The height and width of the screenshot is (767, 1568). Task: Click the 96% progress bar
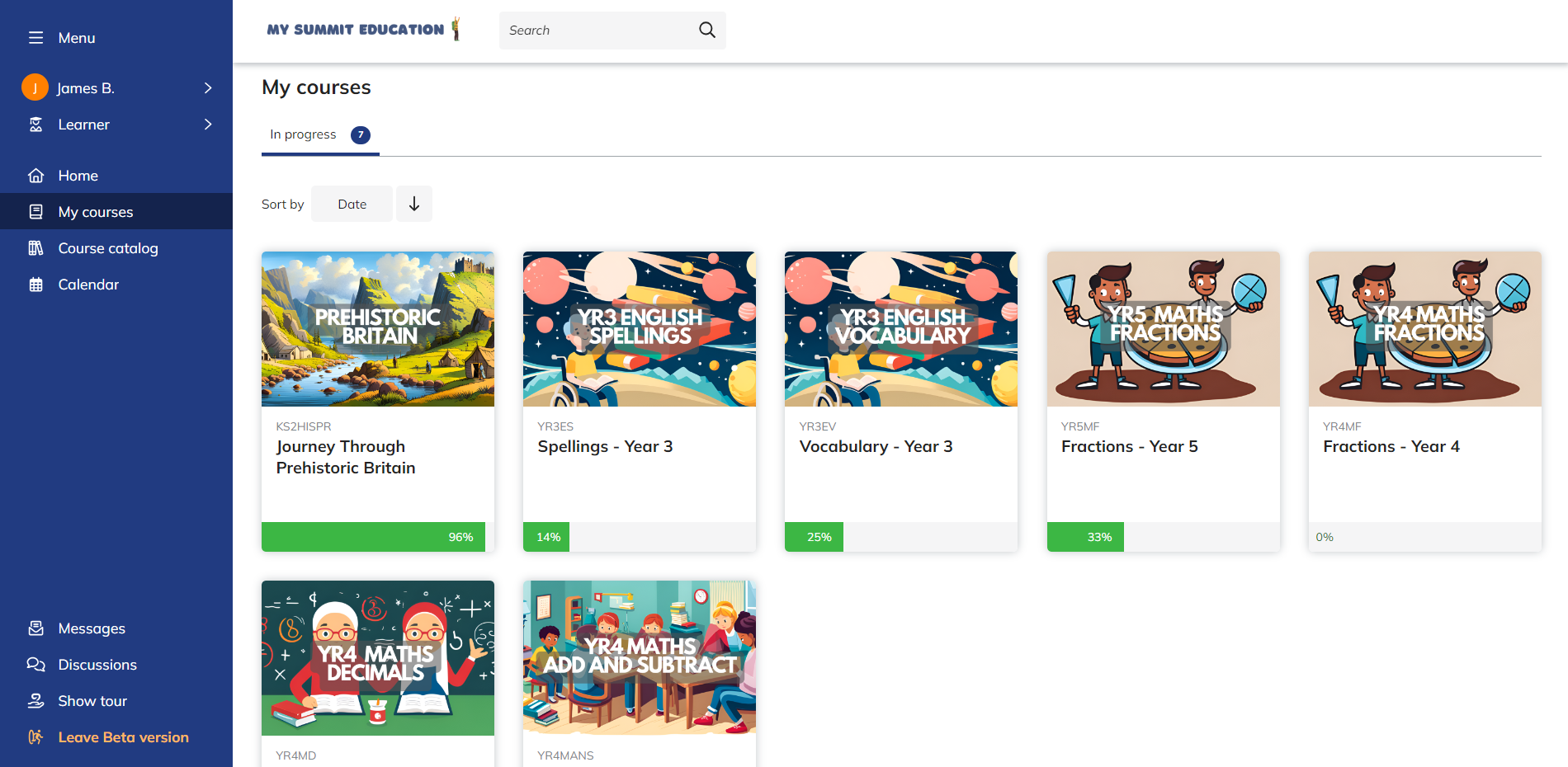pyautogui.click(x=378, y=537)
